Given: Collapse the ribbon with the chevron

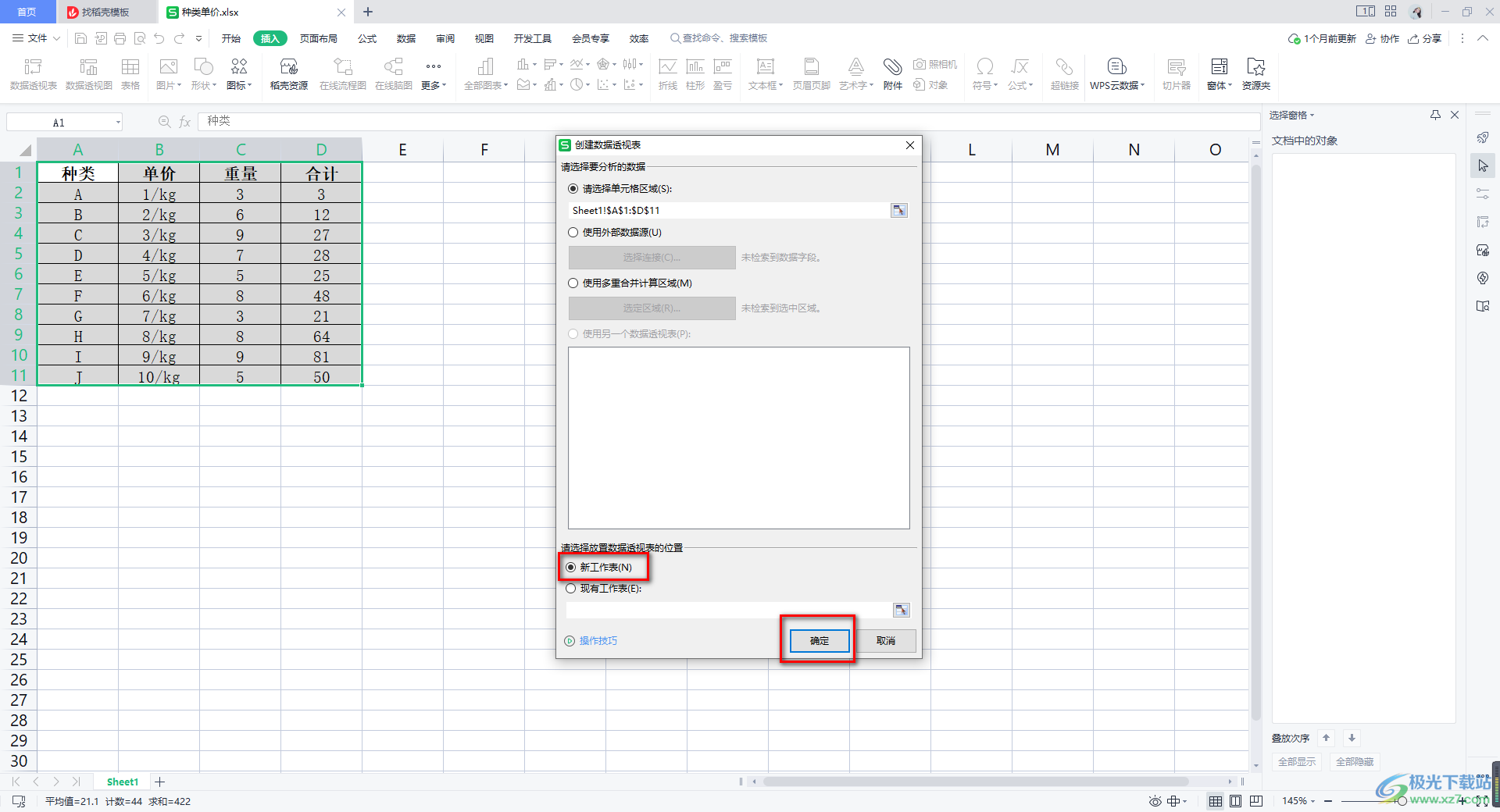Looking at the screenshot, I should (1482, 38).
